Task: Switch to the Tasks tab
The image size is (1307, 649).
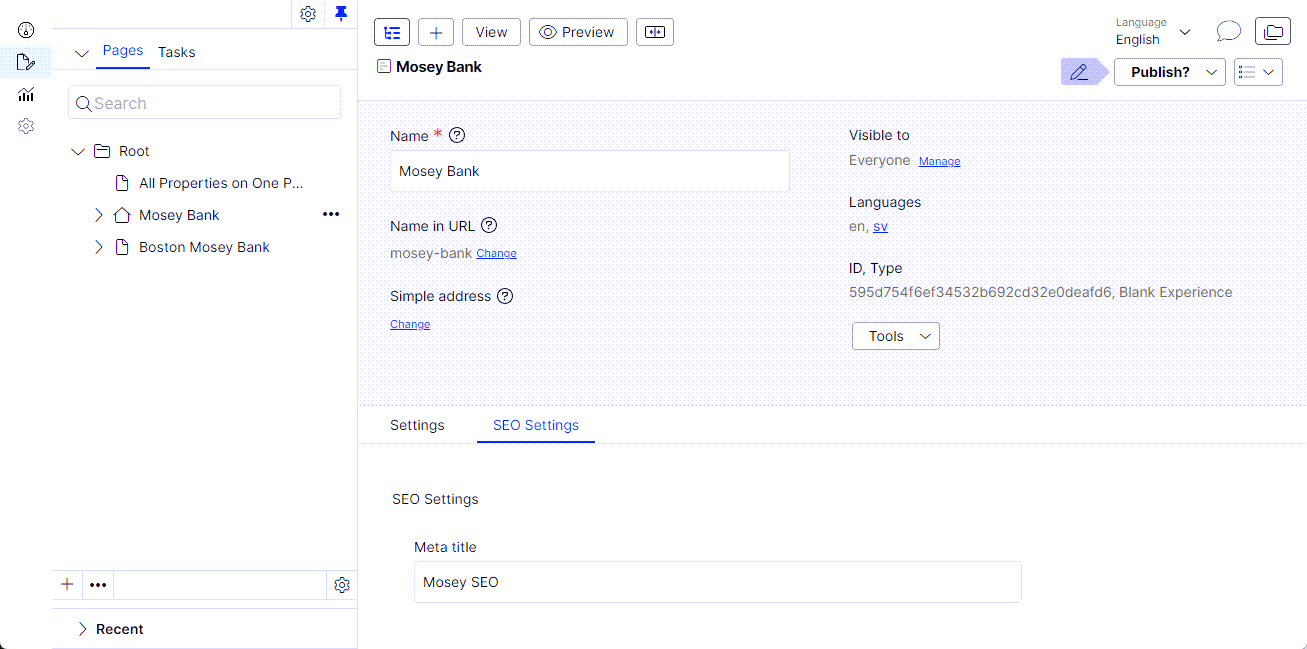Action: (x=177, y=52)
